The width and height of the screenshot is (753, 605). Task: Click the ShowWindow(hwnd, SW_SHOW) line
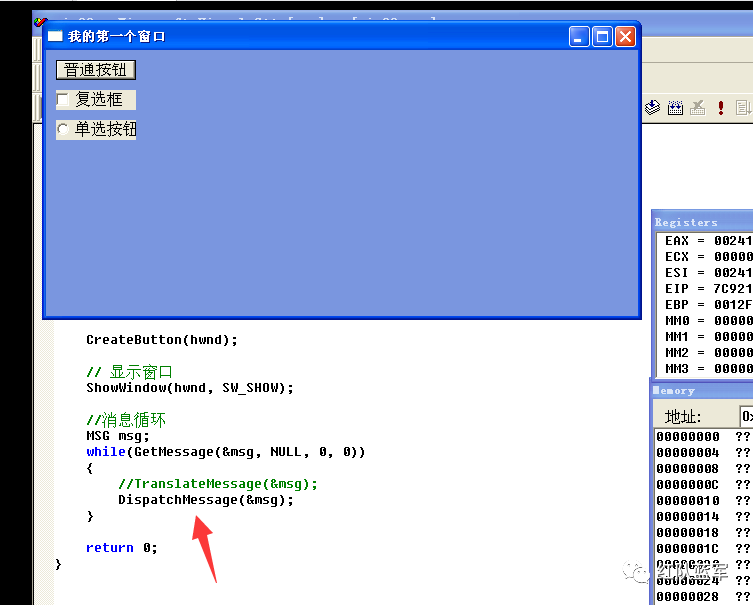190,387
